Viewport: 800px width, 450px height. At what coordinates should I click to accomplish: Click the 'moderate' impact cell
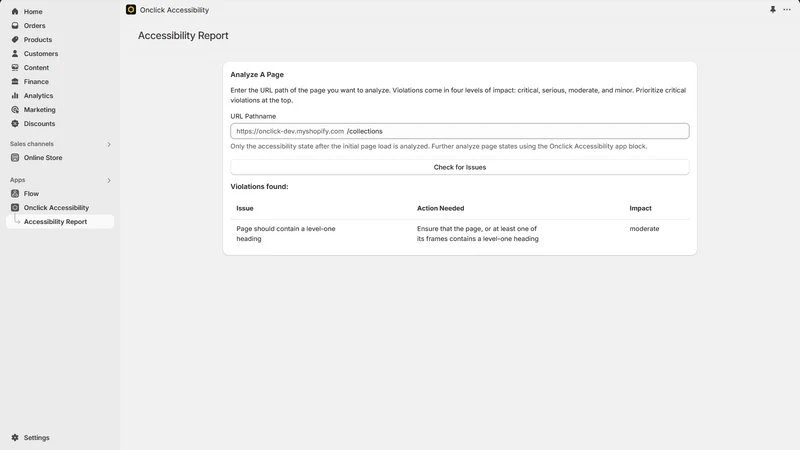(644, 229)
